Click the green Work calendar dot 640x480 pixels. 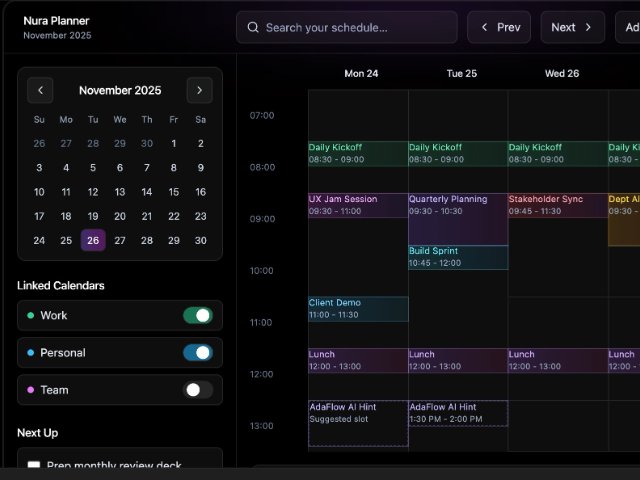click(30, 315)
